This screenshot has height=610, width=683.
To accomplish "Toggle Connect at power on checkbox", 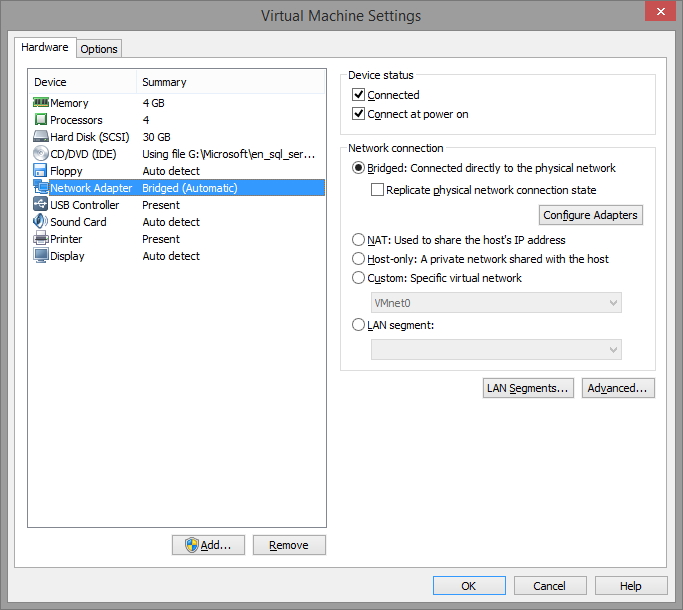I will click(x=359, y=114).
